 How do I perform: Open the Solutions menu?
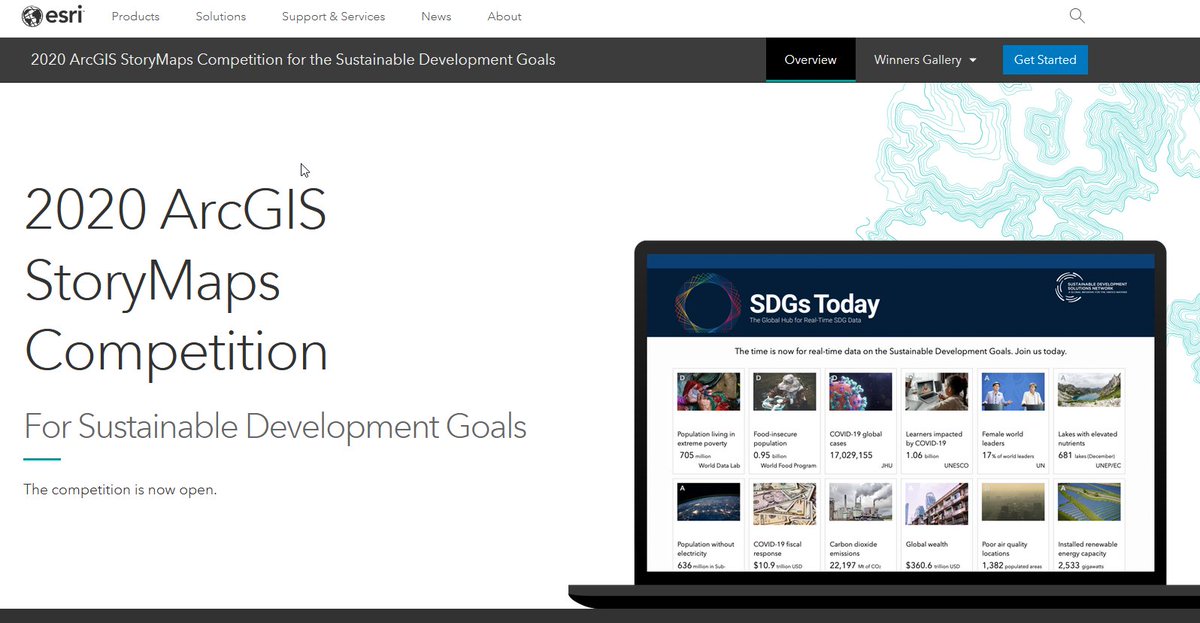(221, 17)
